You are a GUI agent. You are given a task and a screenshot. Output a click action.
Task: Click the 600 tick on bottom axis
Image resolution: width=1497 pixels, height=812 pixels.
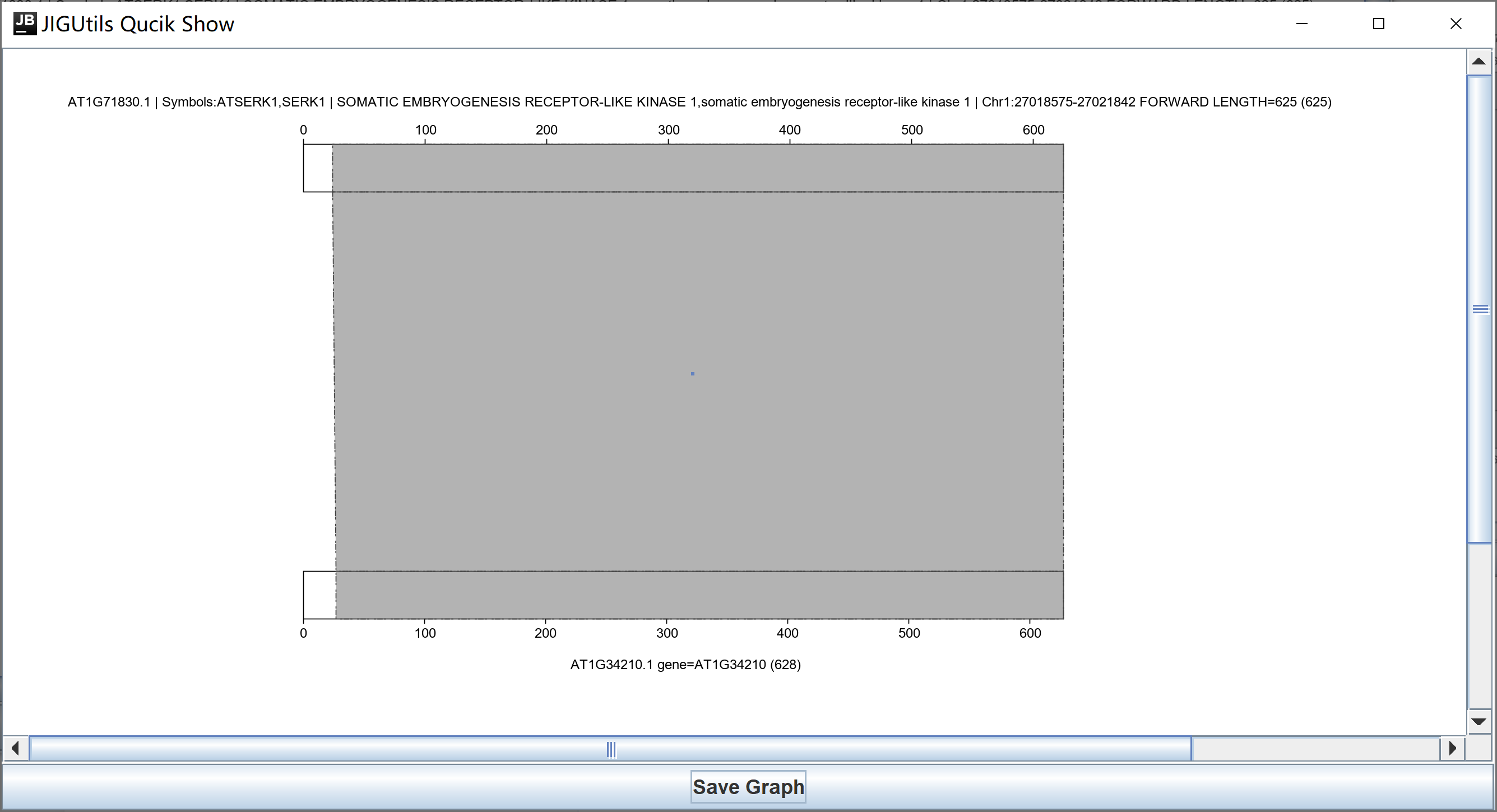1030,633
